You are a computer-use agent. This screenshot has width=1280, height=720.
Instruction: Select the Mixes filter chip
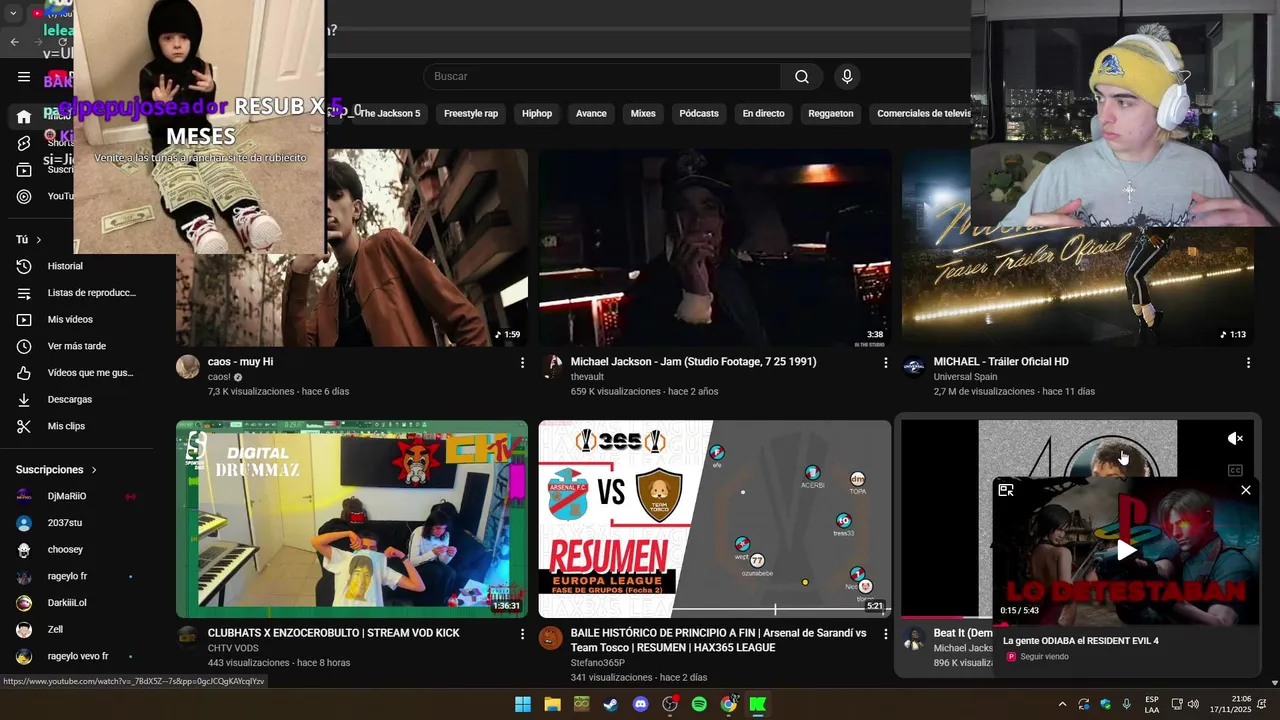(643, 114)
